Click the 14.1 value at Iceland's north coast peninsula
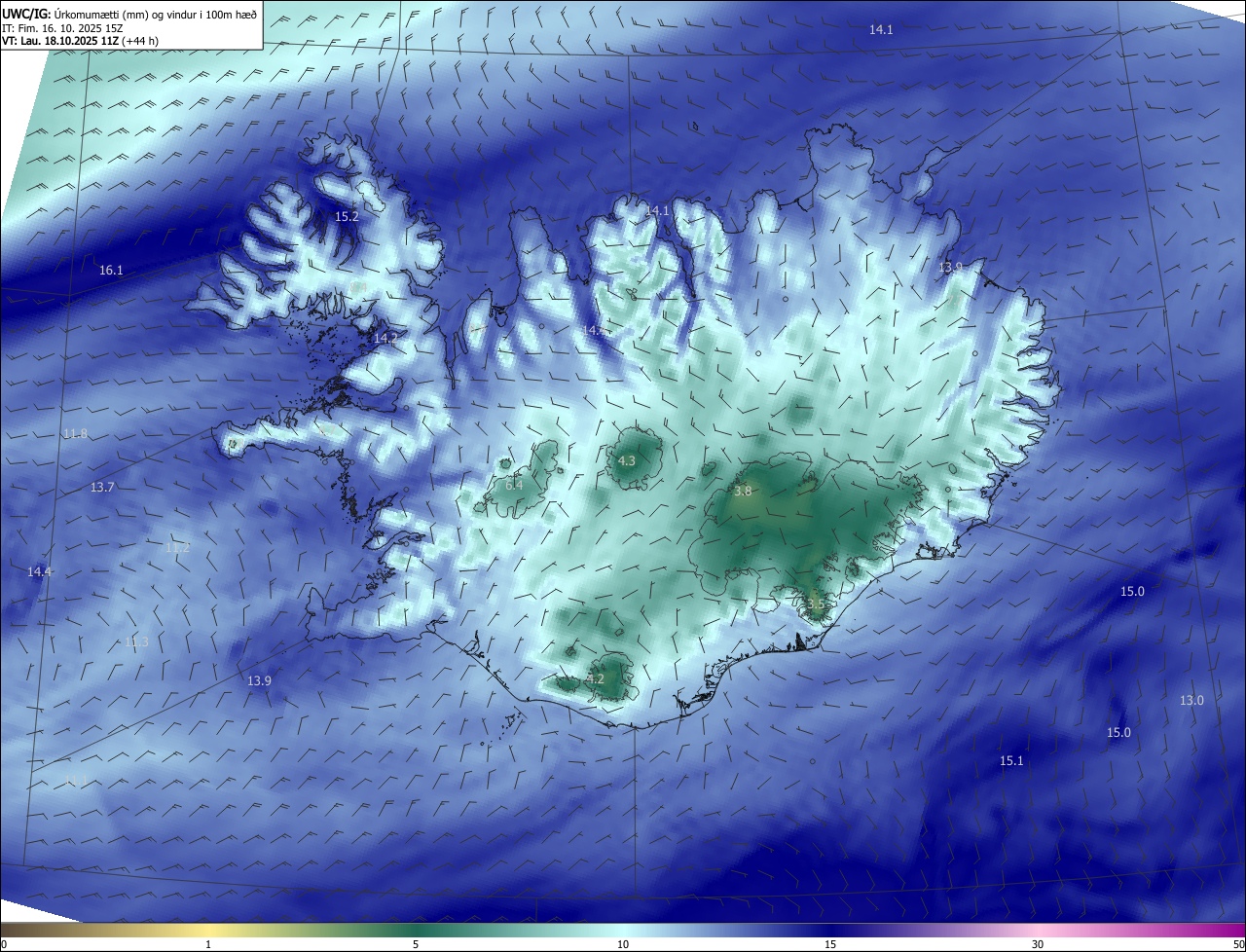The width and height of the screenshot is (1246, 952). pyautogui.click(x=657, y=210)
